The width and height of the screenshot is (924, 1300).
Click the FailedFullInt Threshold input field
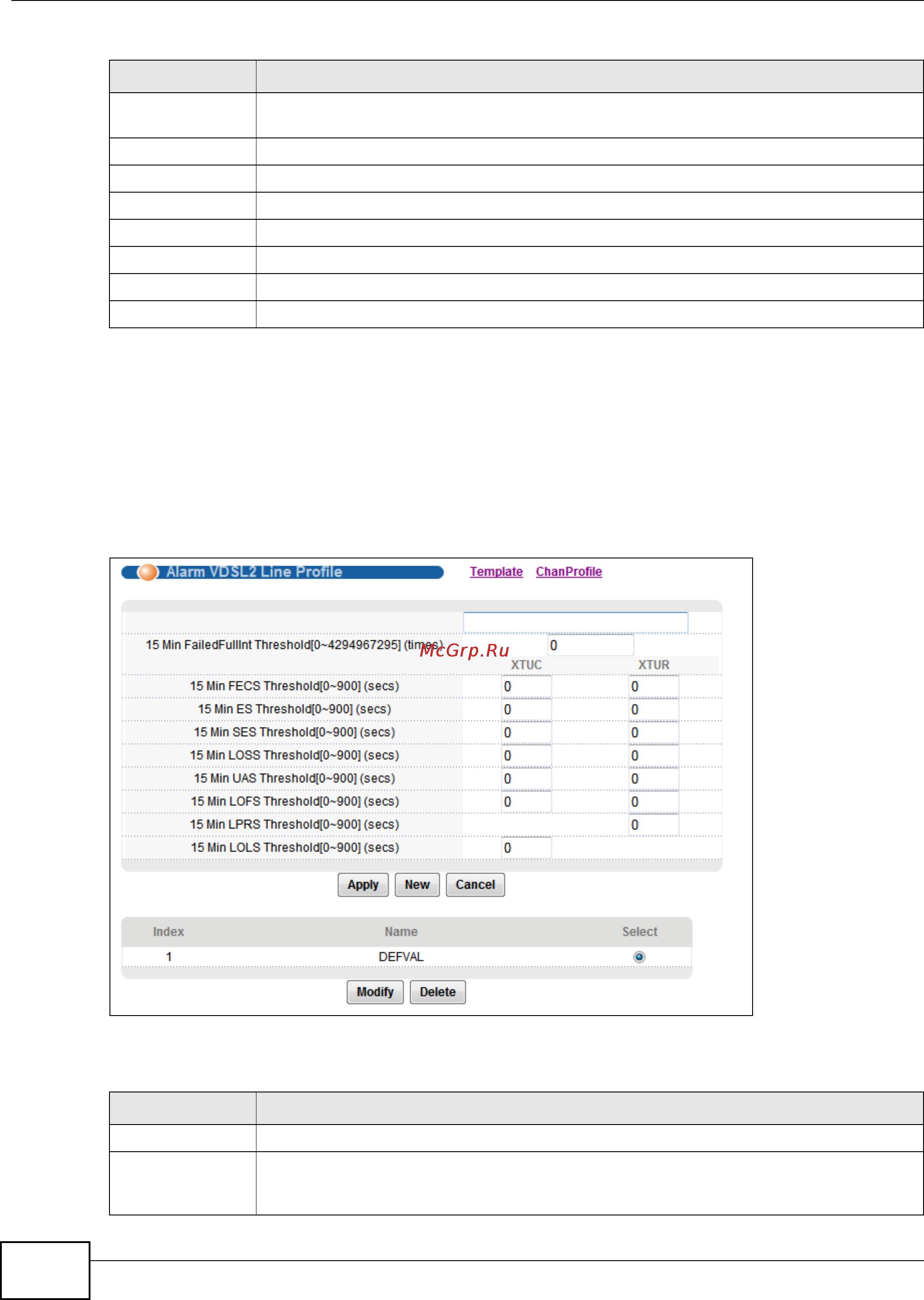(590, 645)
